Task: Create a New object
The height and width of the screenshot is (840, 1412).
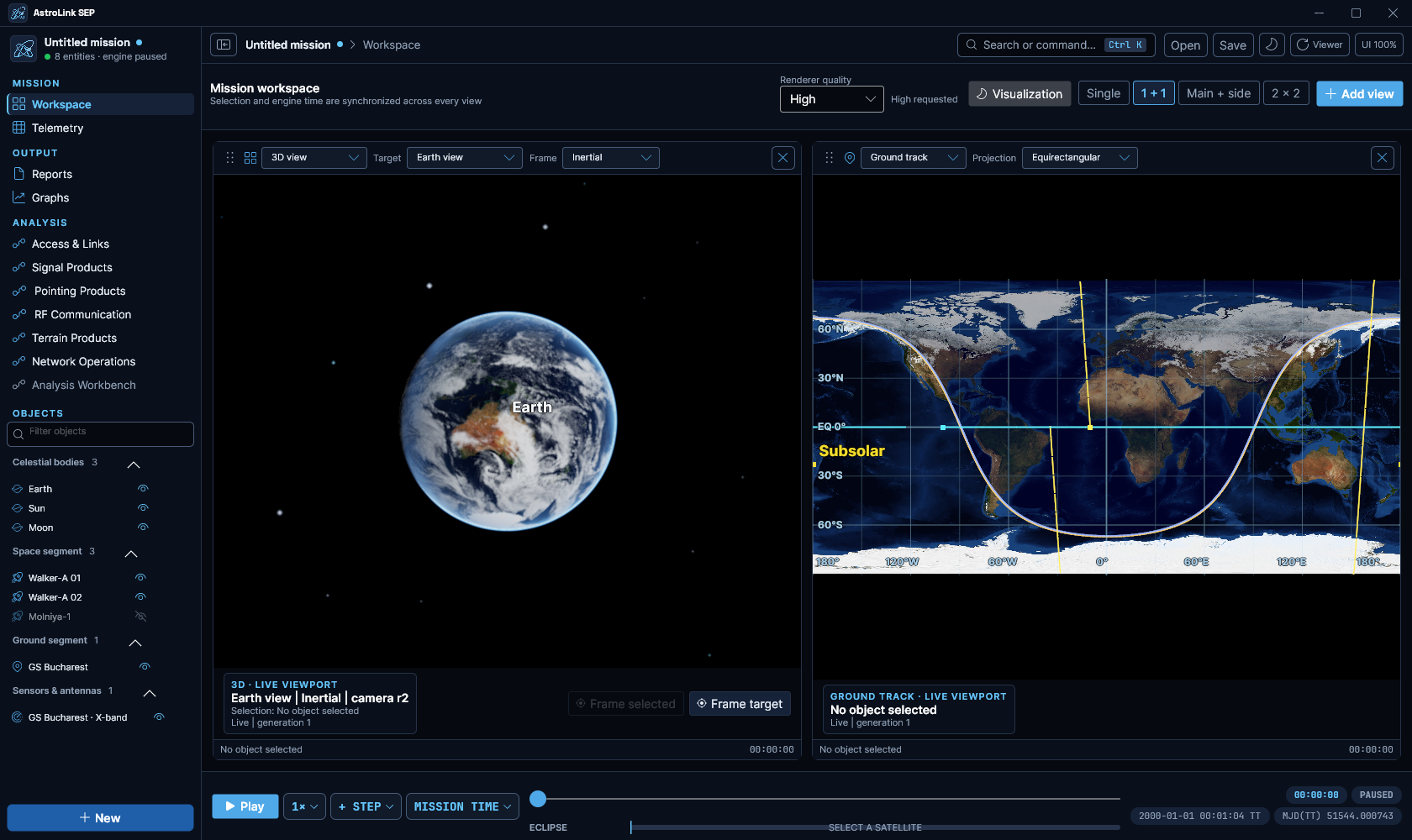Action: tap(100, 817)
